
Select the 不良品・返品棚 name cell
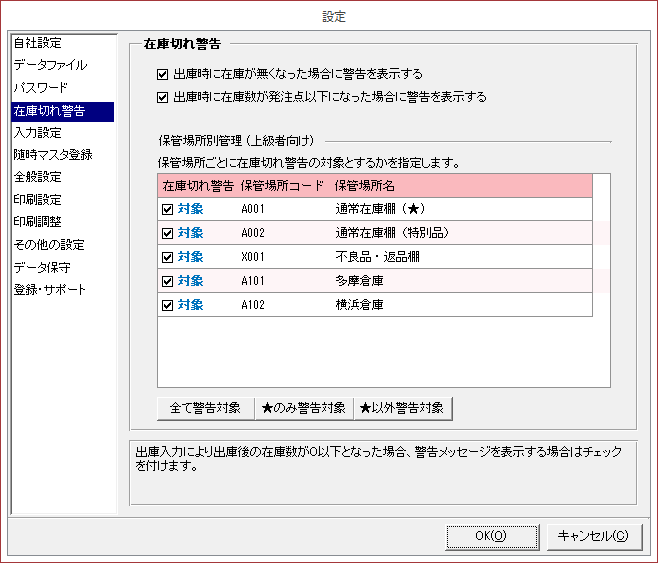(x=378, y=257)
